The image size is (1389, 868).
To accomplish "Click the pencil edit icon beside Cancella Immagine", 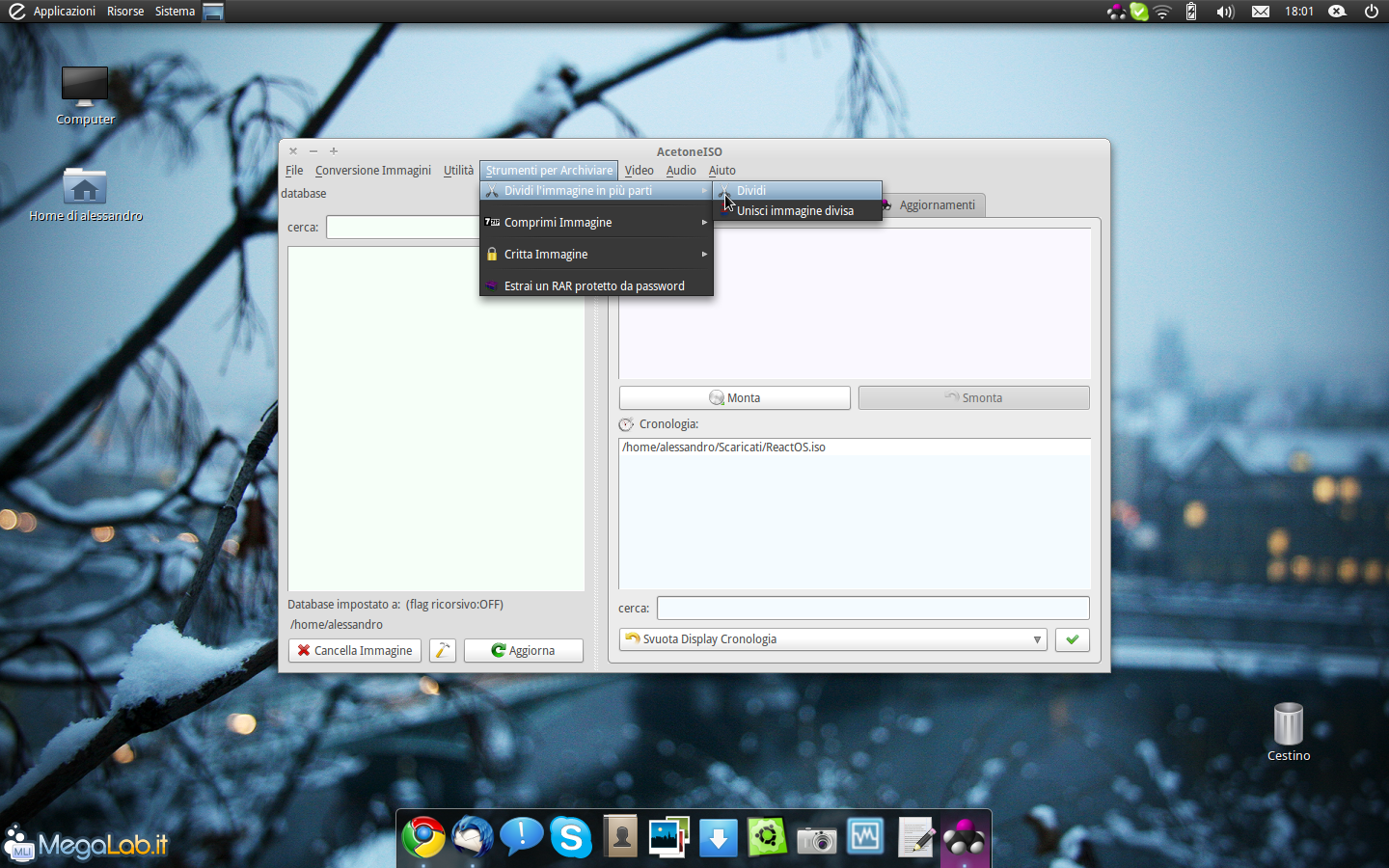I will 442,651.
